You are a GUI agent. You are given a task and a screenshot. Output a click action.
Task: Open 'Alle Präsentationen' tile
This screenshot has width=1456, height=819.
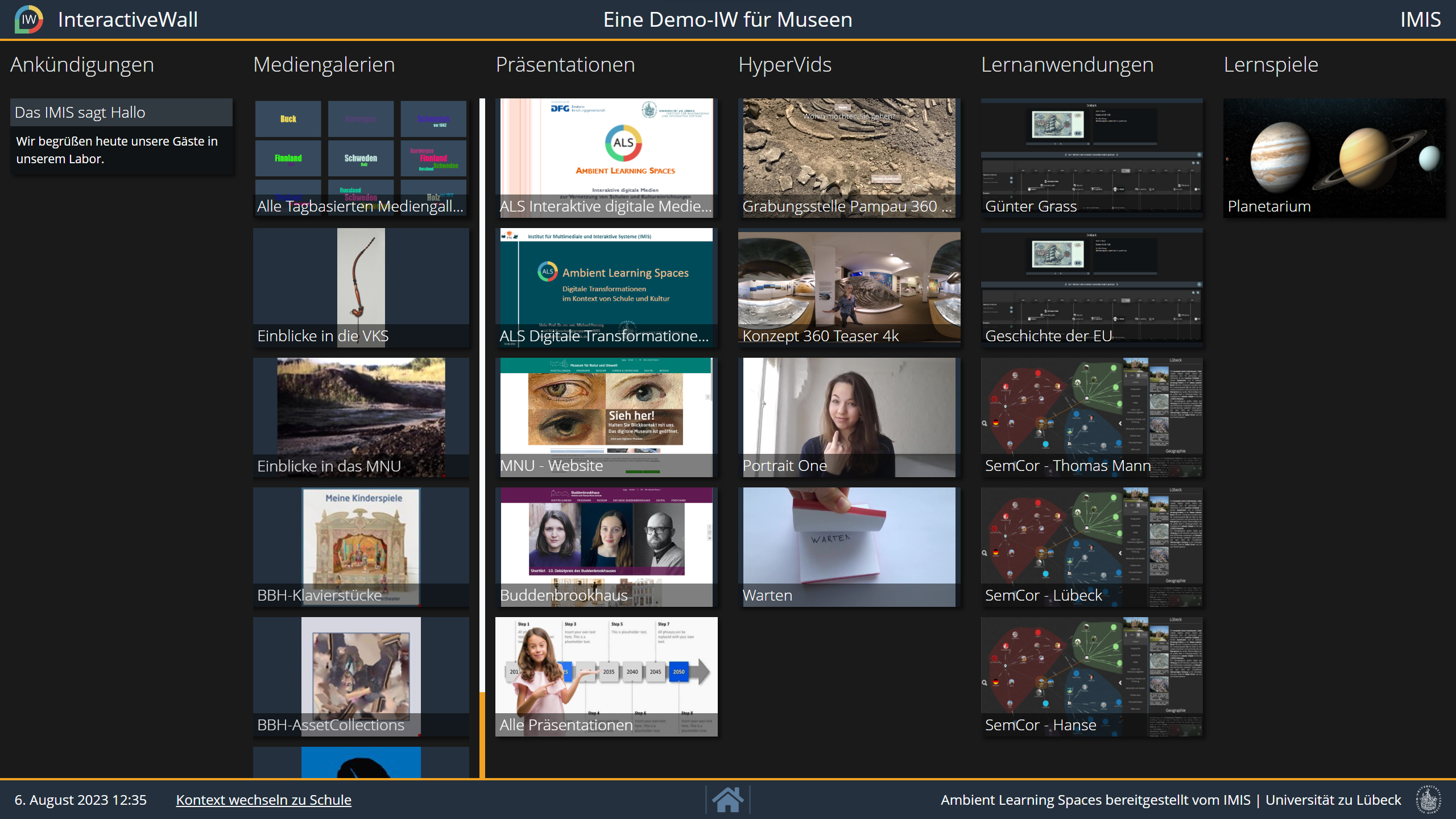606,677
